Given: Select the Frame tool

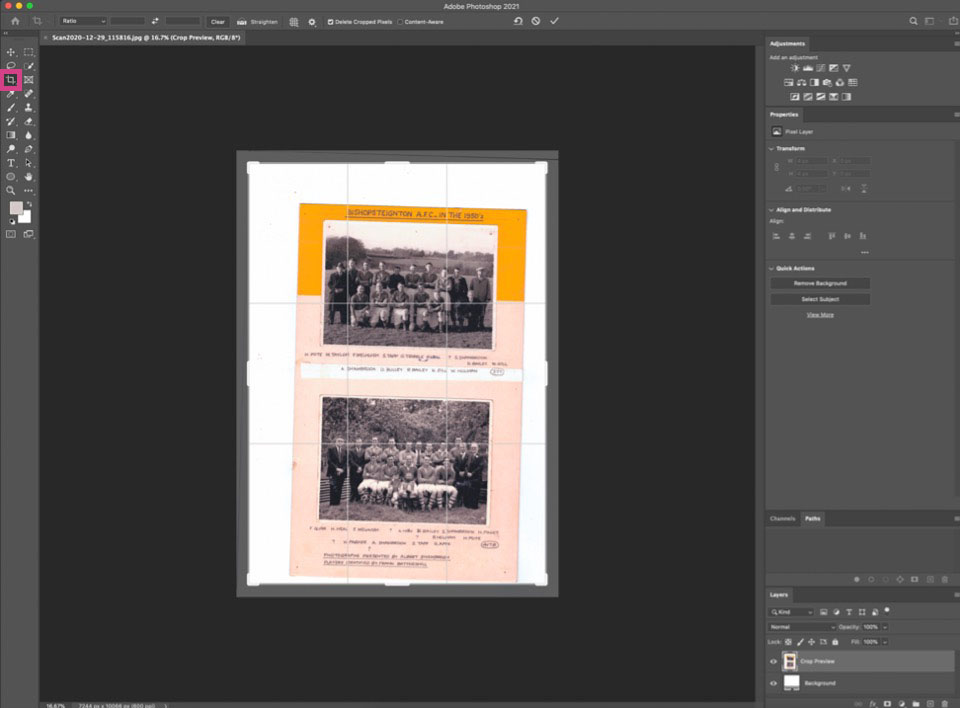Looking at the screenshot, I should click(x=29, y=80).
